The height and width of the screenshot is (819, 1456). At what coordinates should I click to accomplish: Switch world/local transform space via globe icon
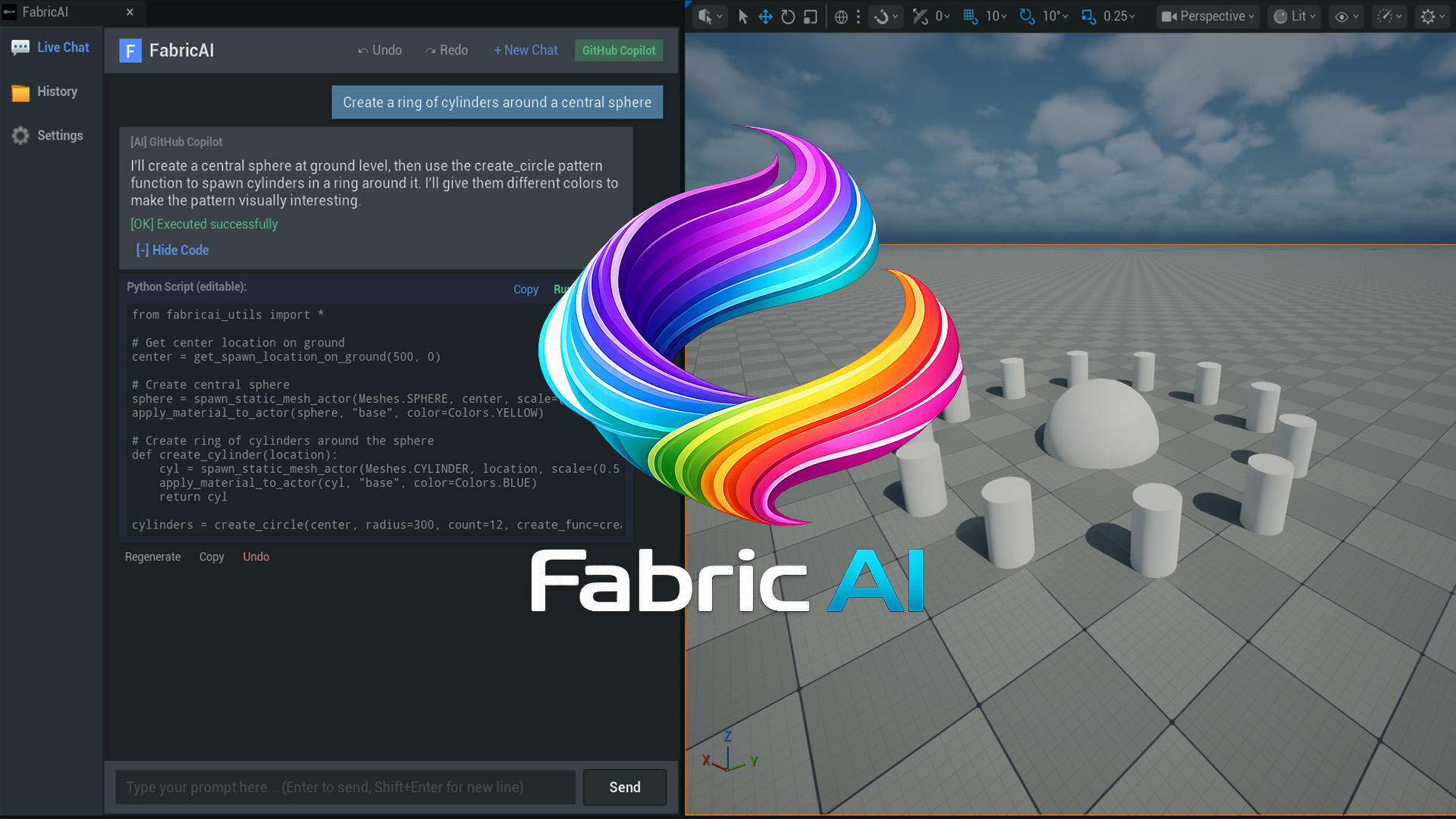(840, 16)
